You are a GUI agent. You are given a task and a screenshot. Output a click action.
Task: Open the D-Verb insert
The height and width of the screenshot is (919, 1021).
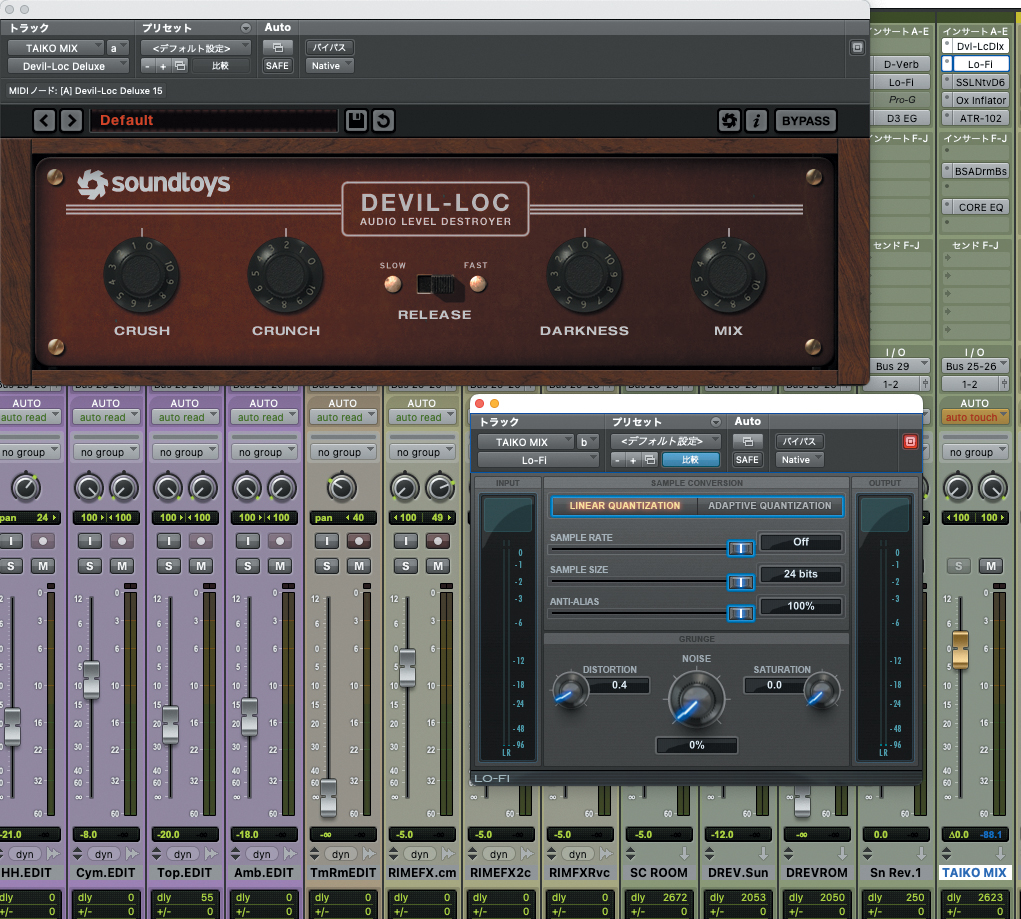click(901, 64)
